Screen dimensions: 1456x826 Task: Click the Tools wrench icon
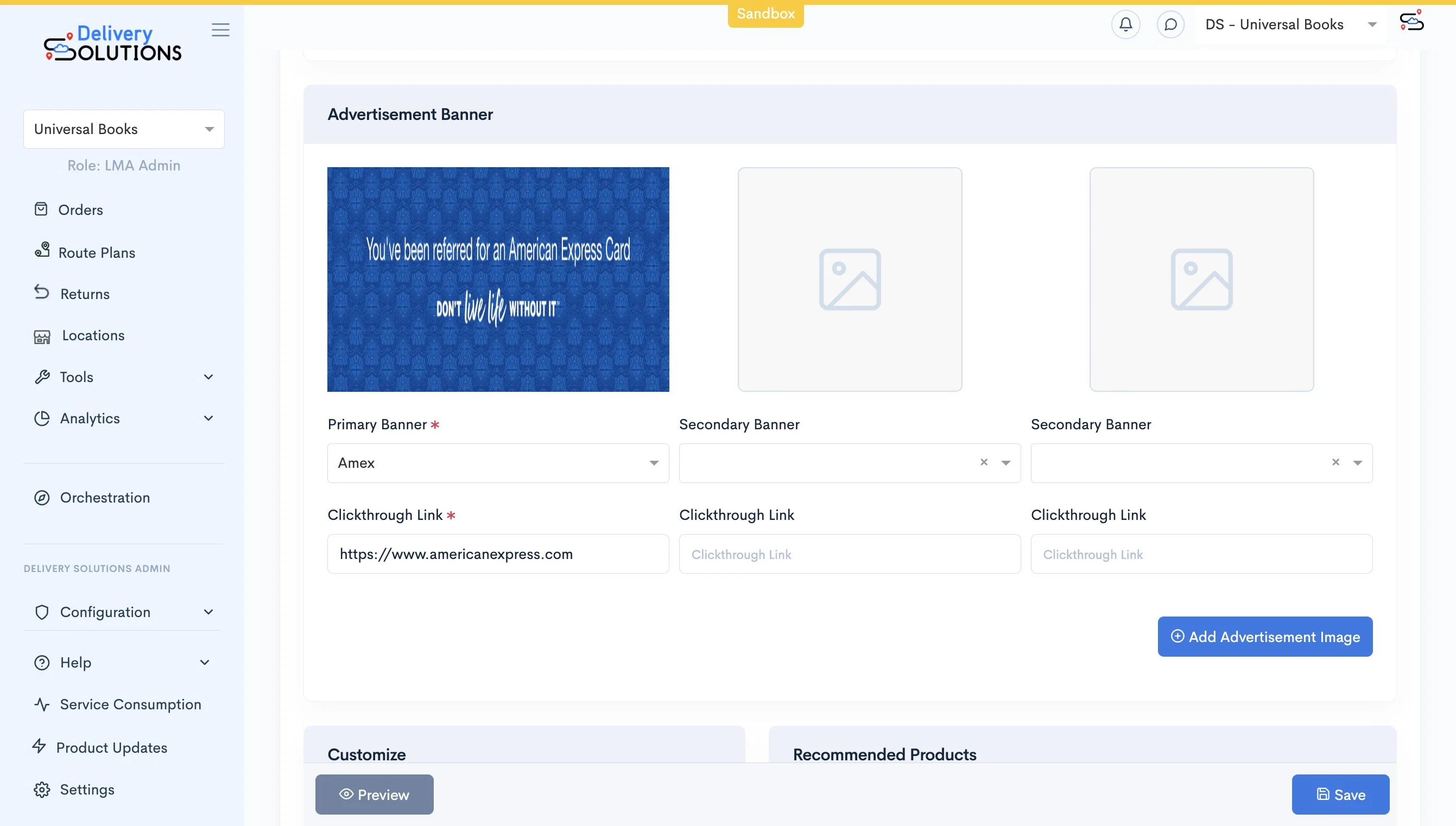(x=42, y=377)
